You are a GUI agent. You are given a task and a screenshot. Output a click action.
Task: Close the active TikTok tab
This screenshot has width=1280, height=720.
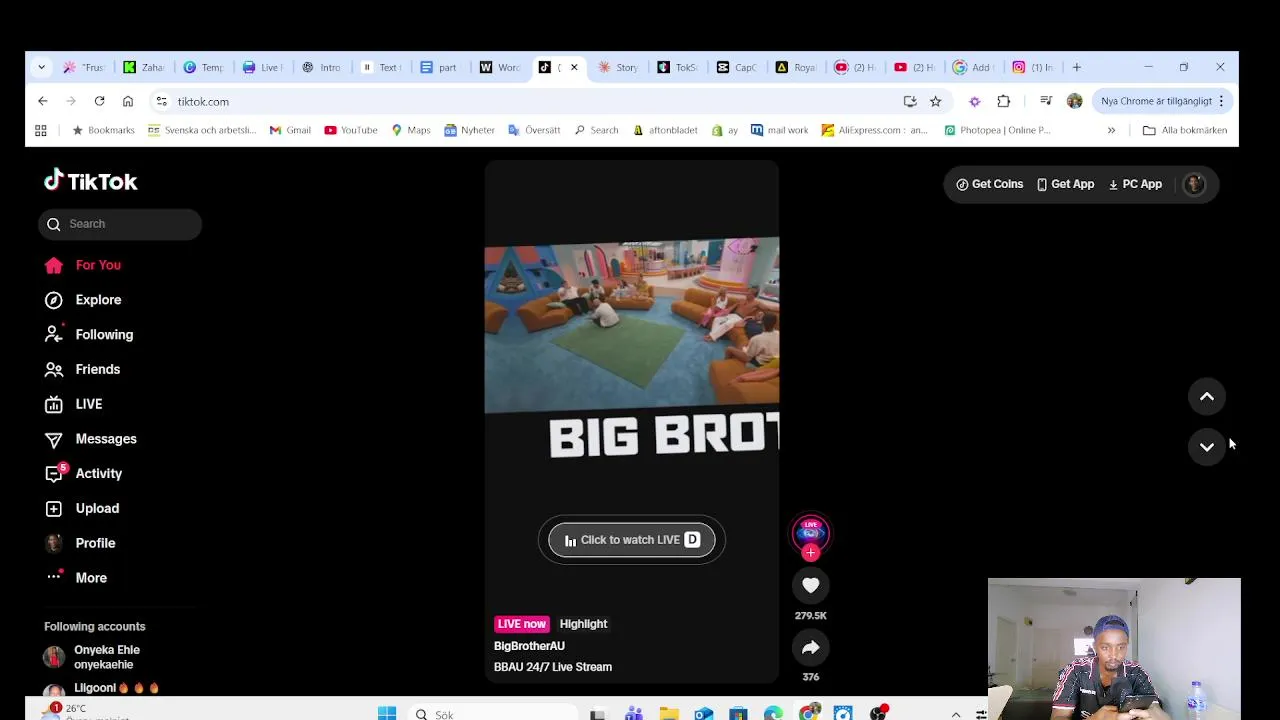click(574, 67)
